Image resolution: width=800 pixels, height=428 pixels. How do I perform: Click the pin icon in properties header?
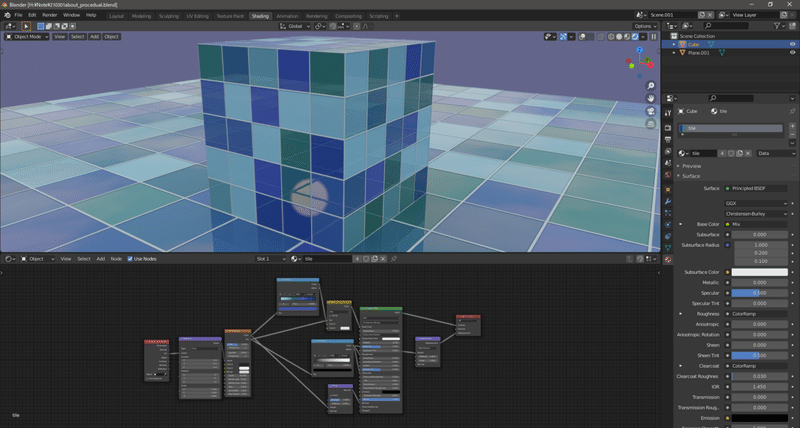(791, 111)
